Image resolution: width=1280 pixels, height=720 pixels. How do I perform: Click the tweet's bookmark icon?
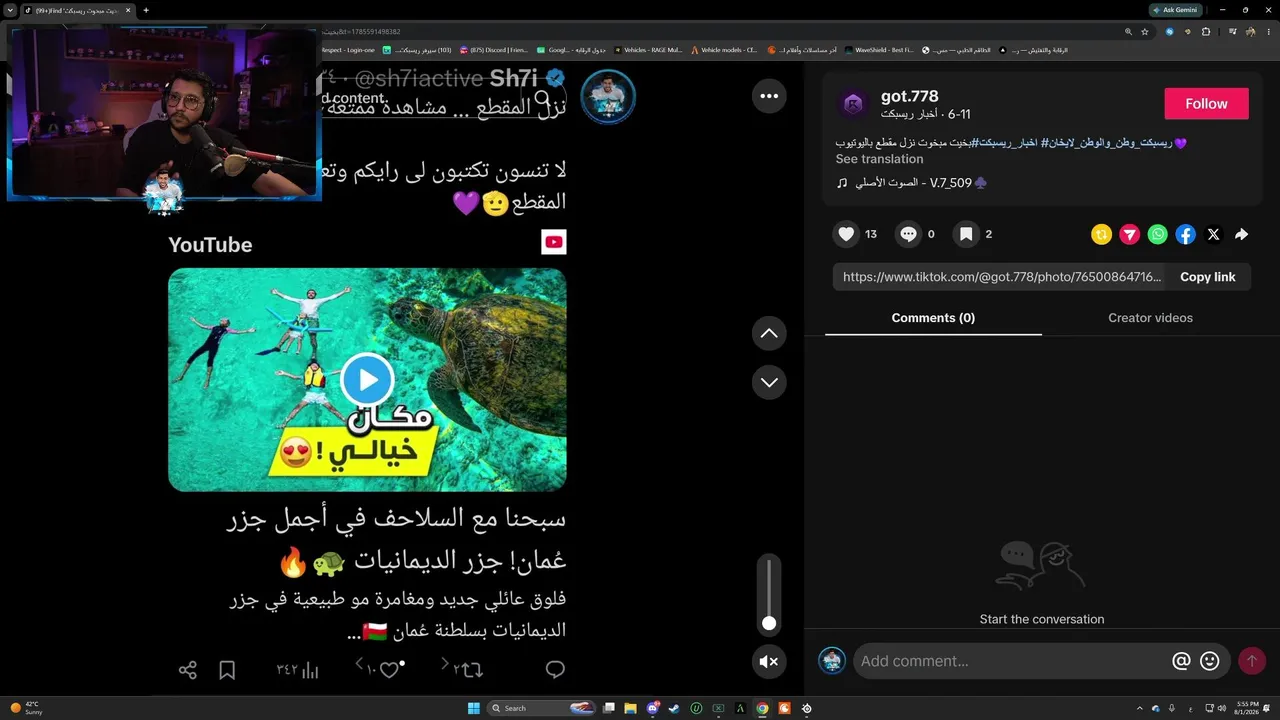(227, 670)
